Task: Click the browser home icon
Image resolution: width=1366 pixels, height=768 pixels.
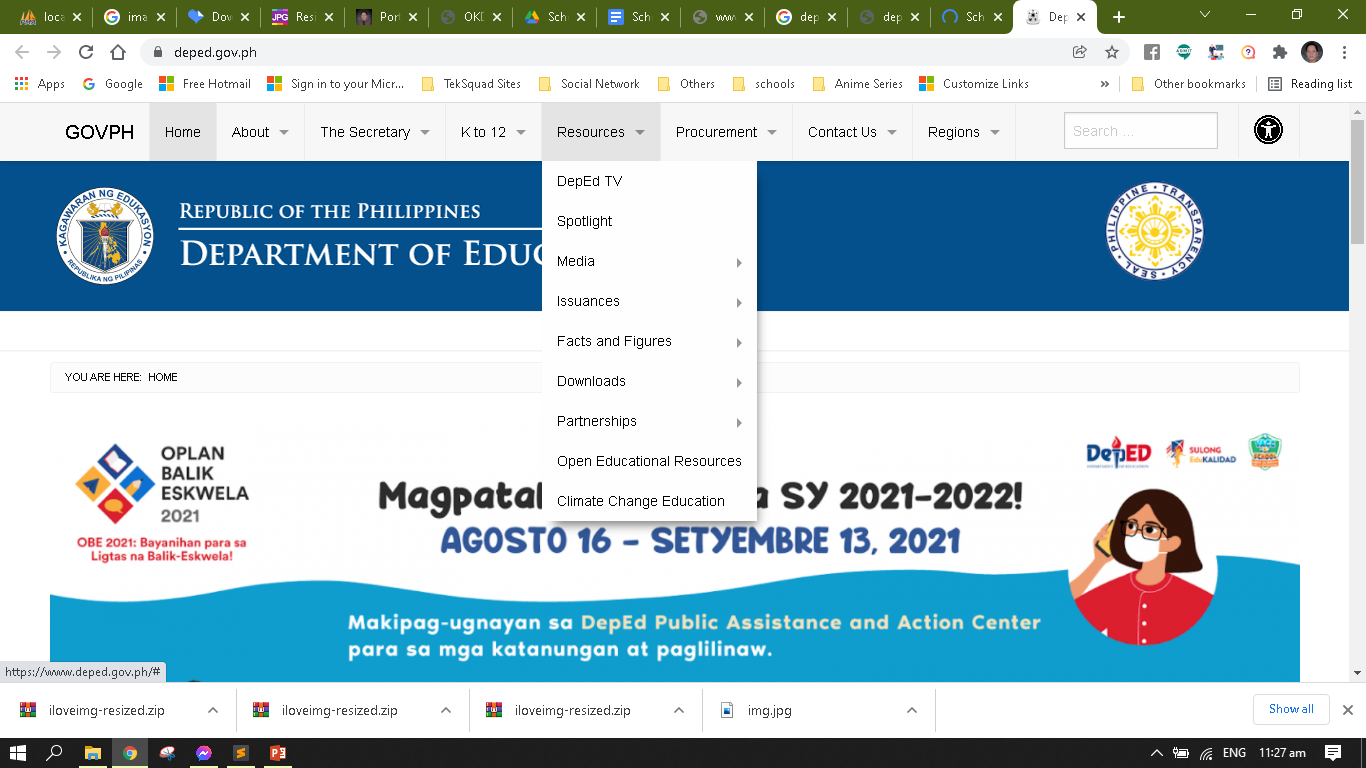Action: (118, 52)
